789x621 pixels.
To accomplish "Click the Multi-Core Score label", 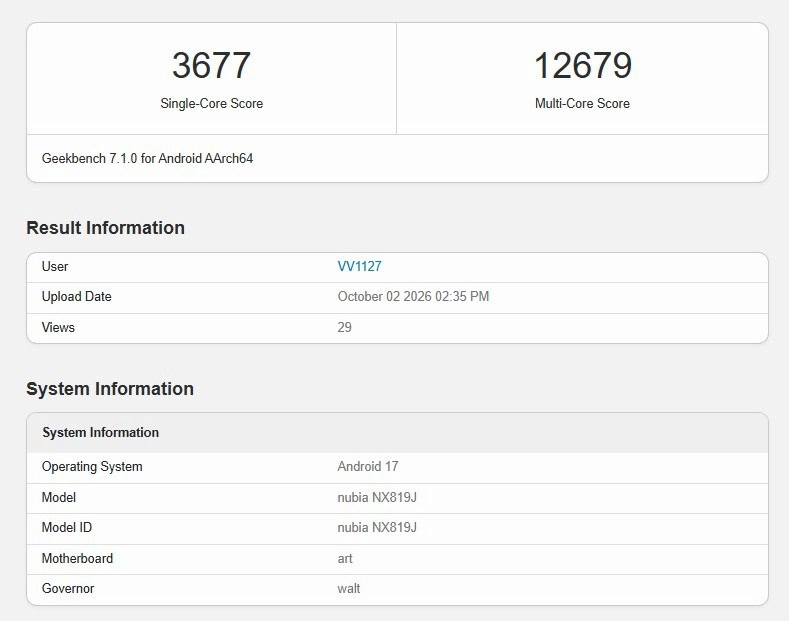I will pyautogui.click(x=582, y=103).
